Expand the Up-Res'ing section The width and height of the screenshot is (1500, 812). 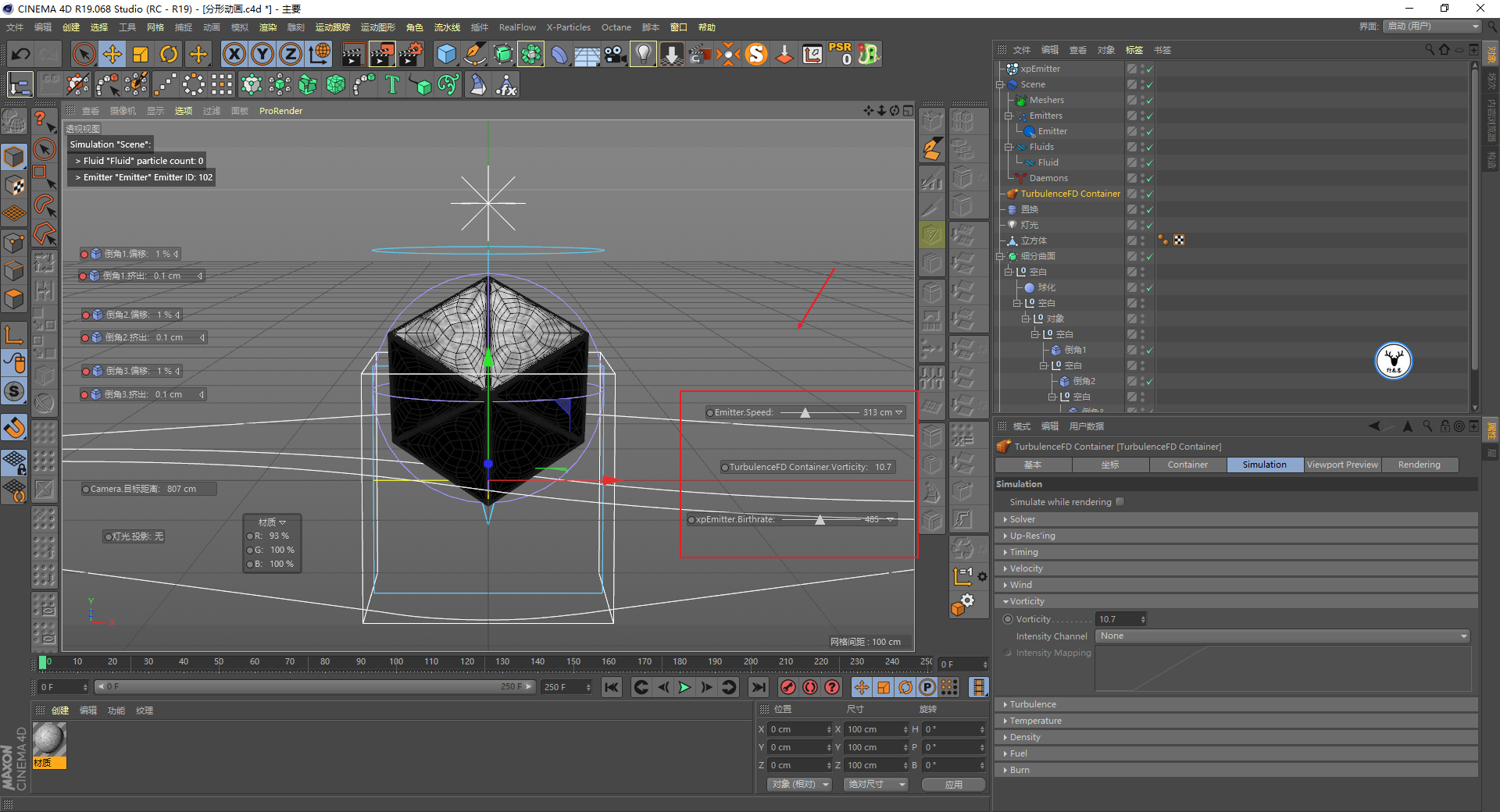click(1237, 536)
